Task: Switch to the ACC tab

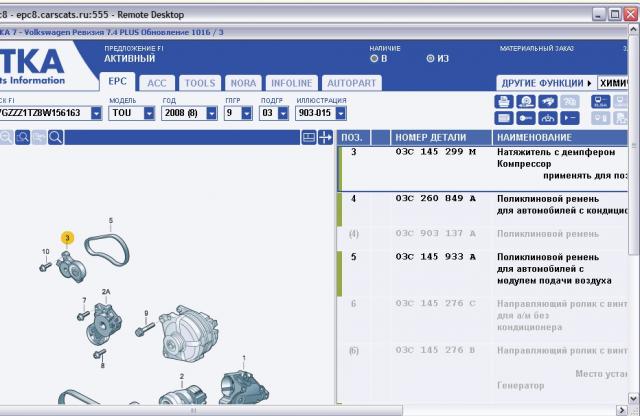Action: point(157,83)
